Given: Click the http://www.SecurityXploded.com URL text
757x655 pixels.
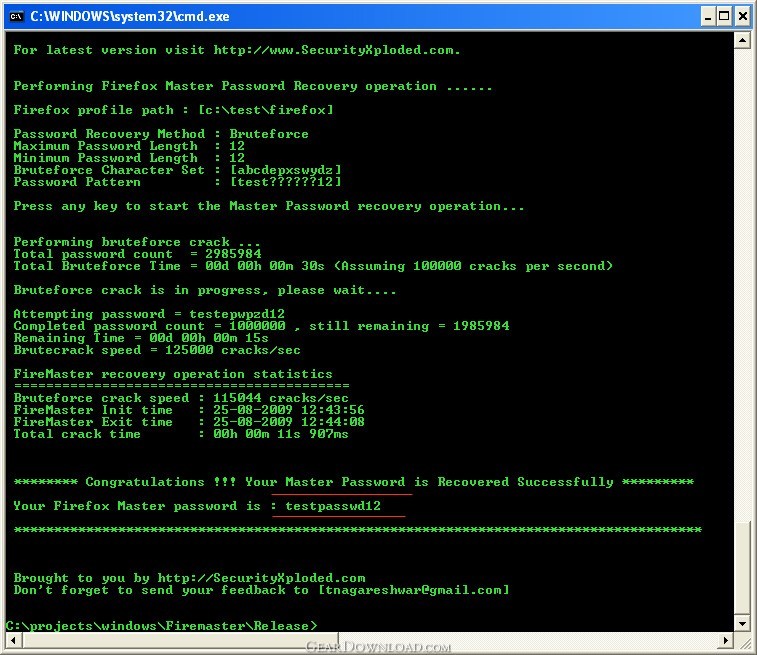Looking at the screenshot, I should coord(336,50).
